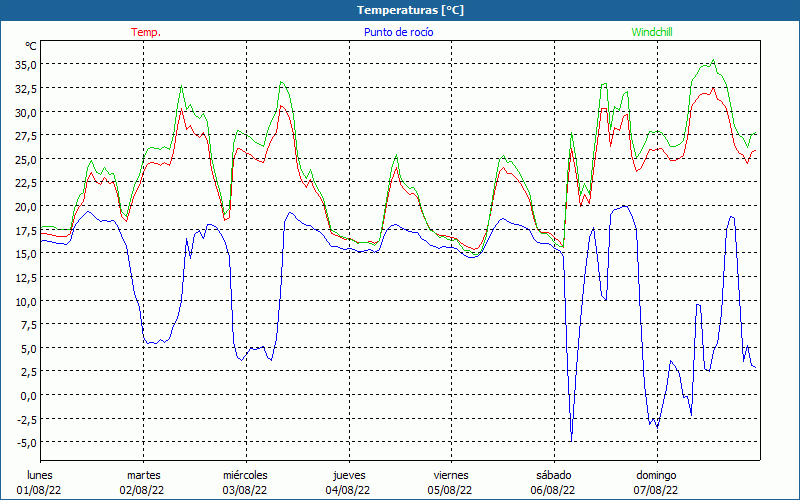
Task: Click the dew point minimum on sábado morning
Action: pos(571,441)
